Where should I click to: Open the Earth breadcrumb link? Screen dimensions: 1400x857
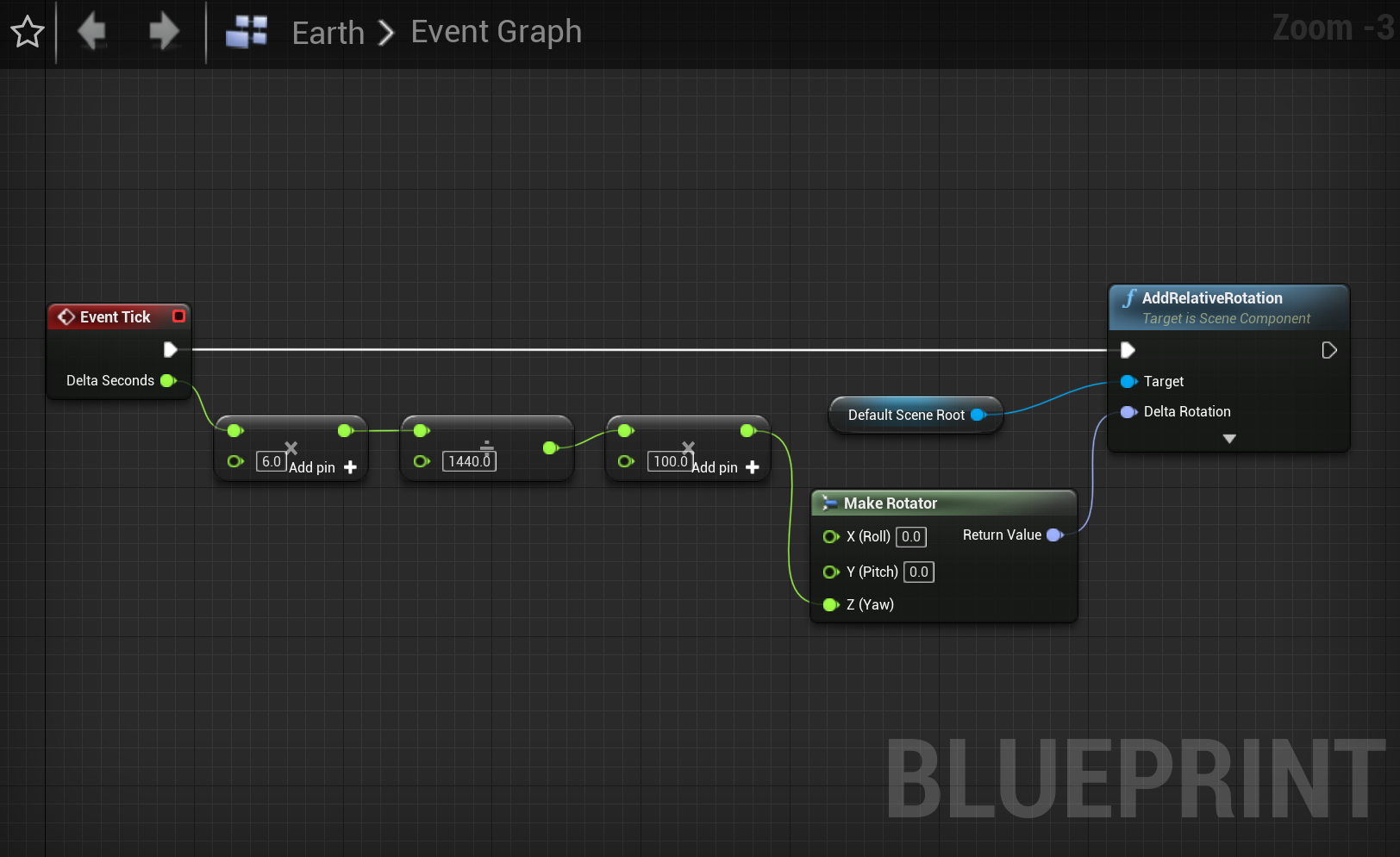(328, 33)
